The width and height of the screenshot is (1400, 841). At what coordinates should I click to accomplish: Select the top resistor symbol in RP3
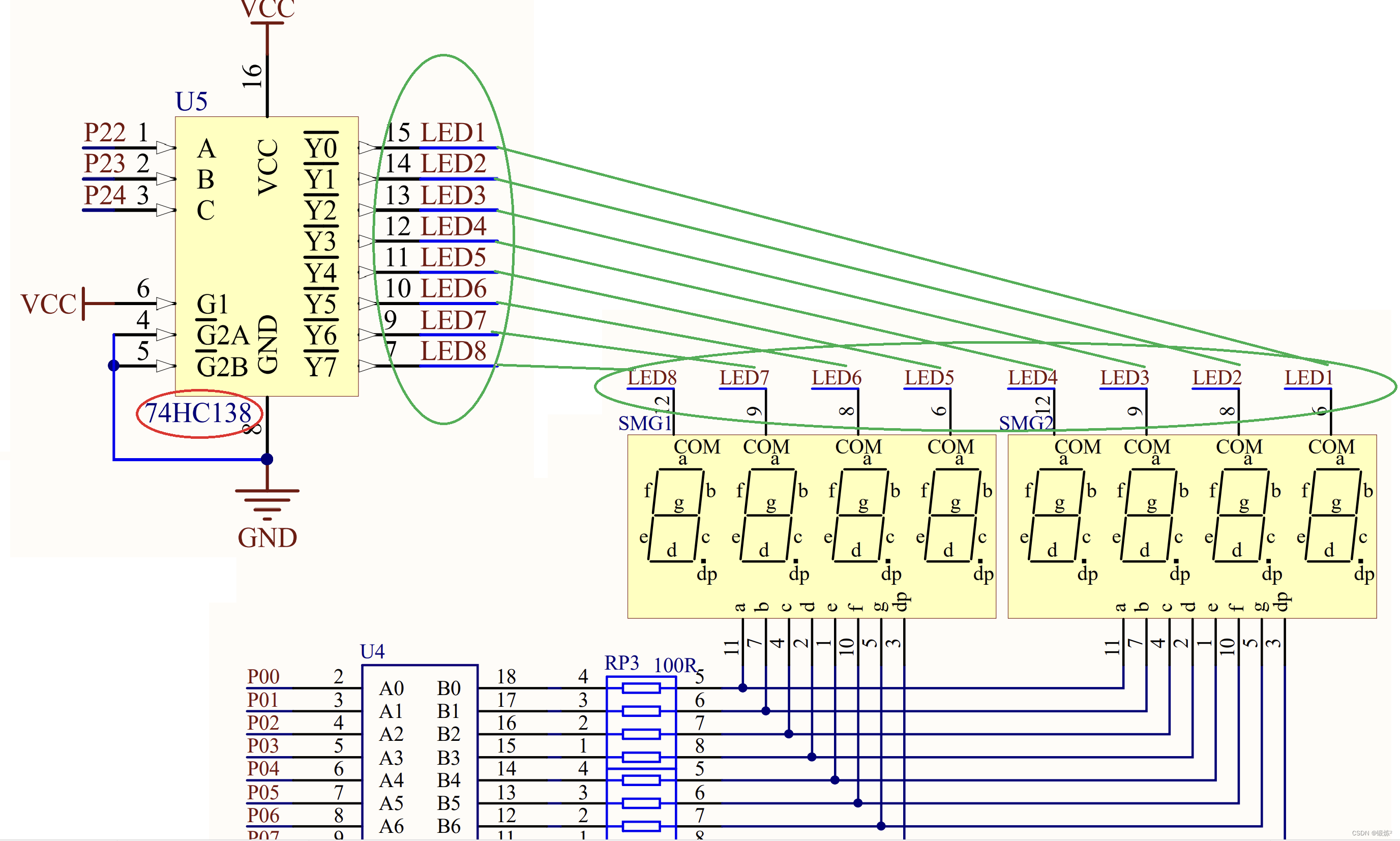click(x=641, y=688)
